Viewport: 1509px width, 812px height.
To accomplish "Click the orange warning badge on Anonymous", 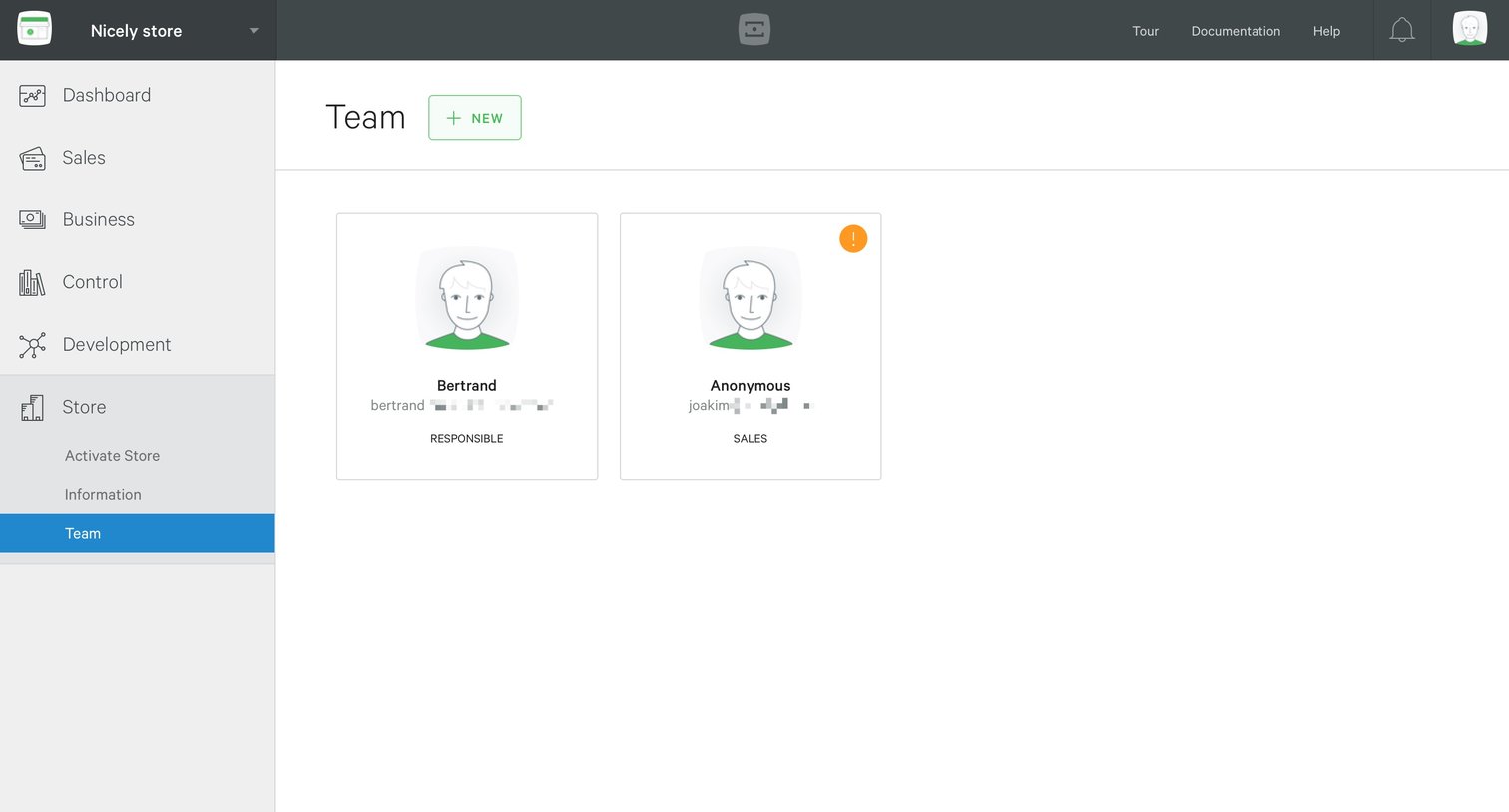I will pos(853,239).
